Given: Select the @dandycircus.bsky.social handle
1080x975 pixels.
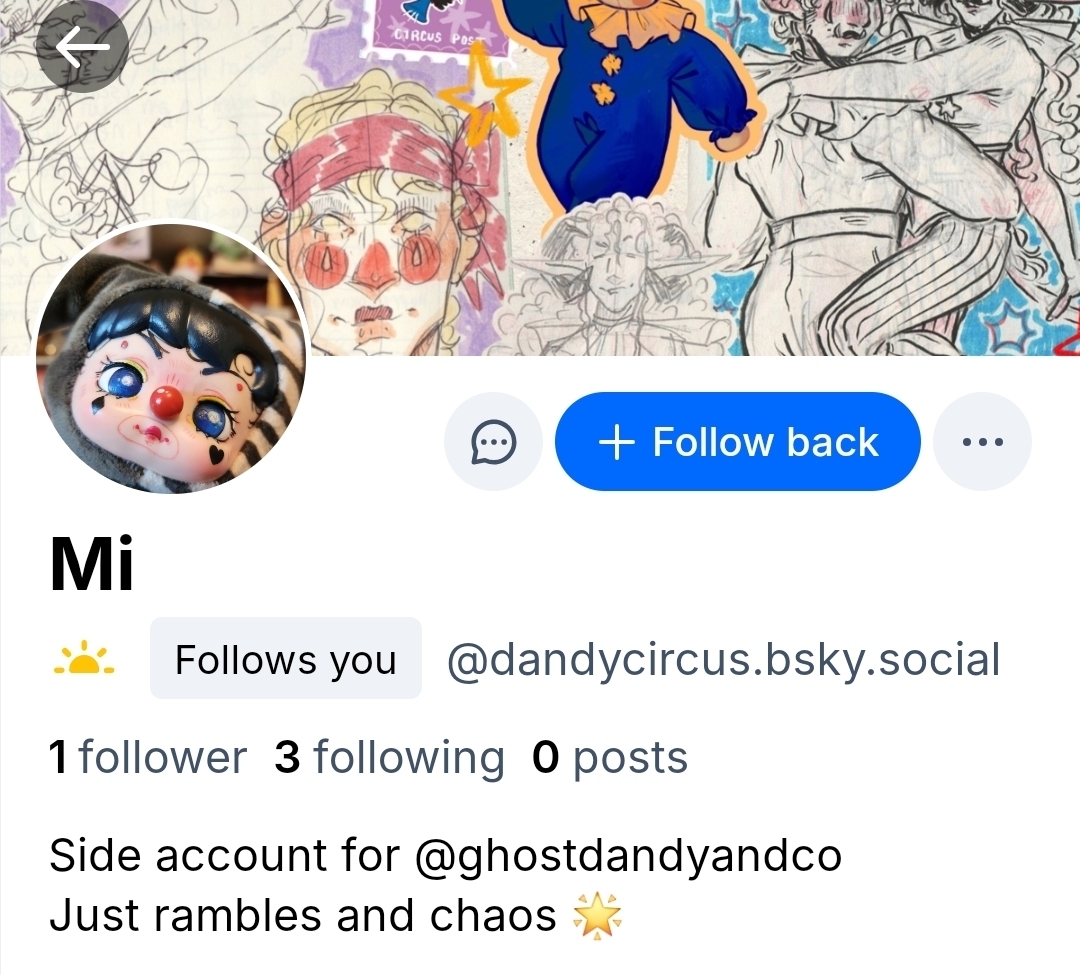Looking at the screenshot, I should pos(723,660).
